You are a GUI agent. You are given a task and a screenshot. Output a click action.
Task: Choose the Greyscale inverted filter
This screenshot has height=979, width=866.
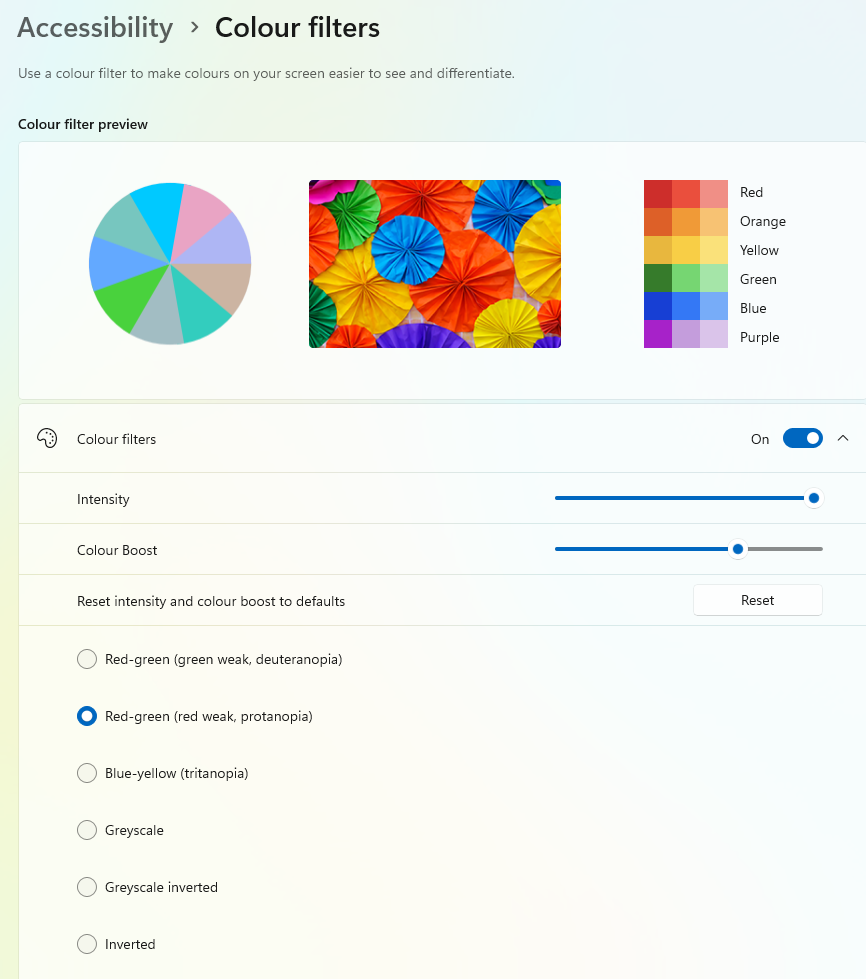87,887
